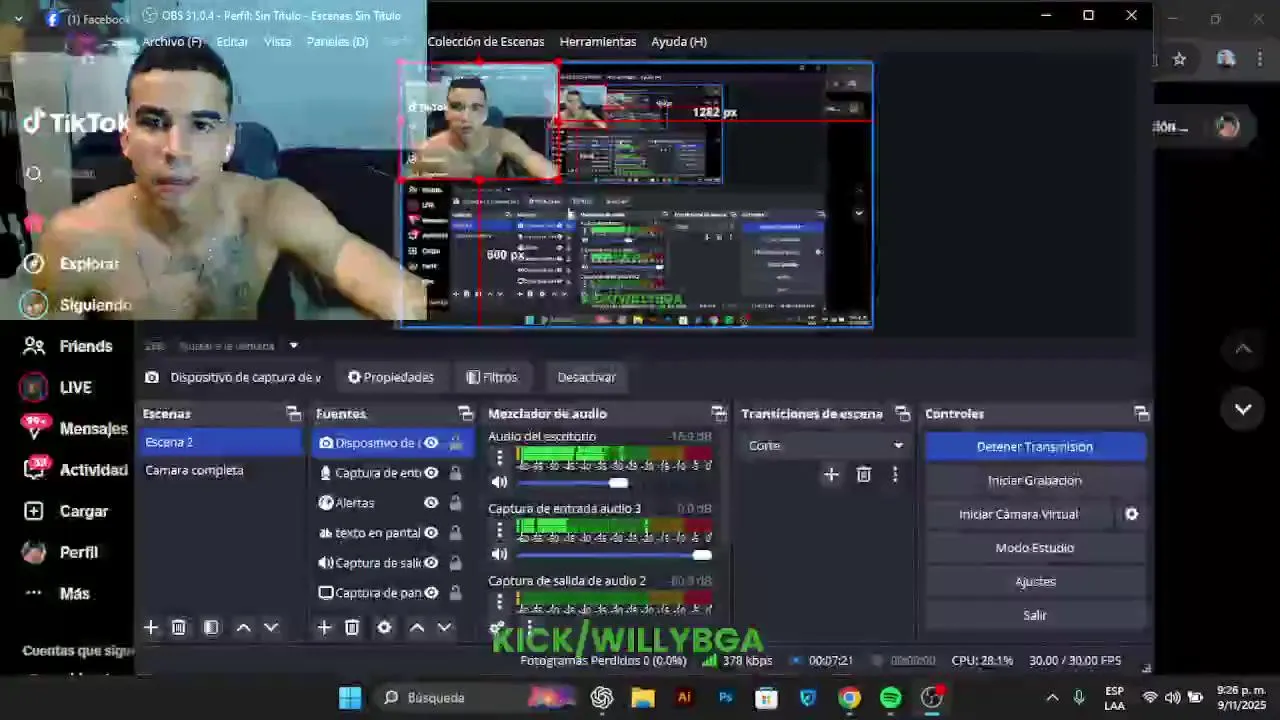Open Captura de salida audio 2 options dots

click(x=500, y=601)
